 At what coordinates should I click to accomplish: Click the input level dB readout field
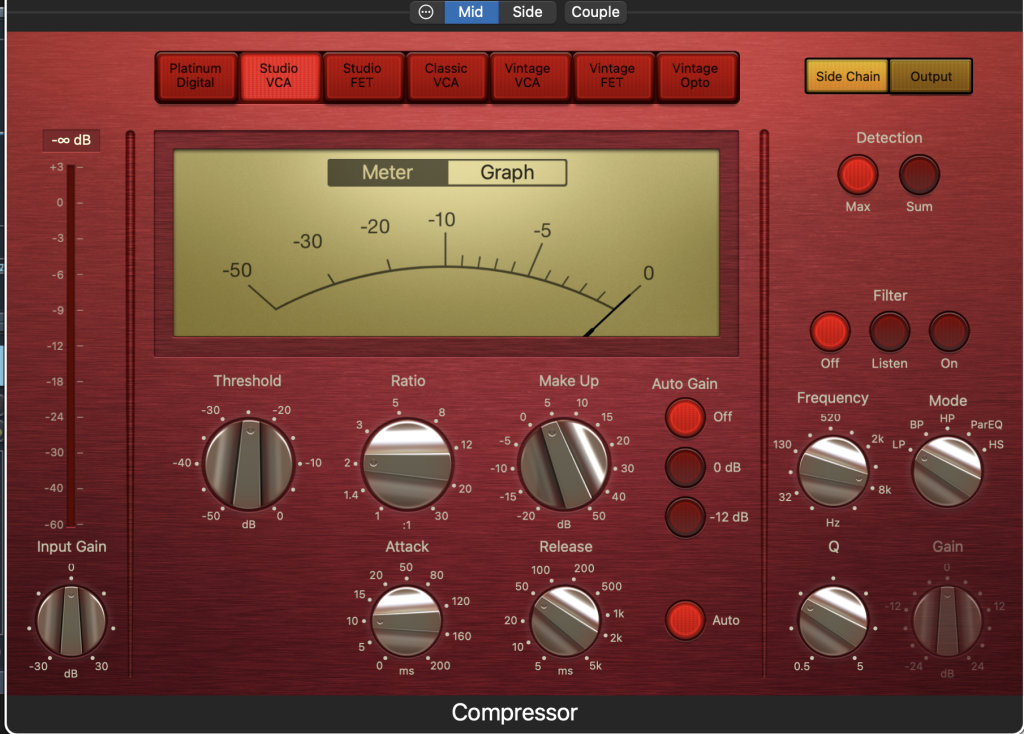click(x=70, y=140)
